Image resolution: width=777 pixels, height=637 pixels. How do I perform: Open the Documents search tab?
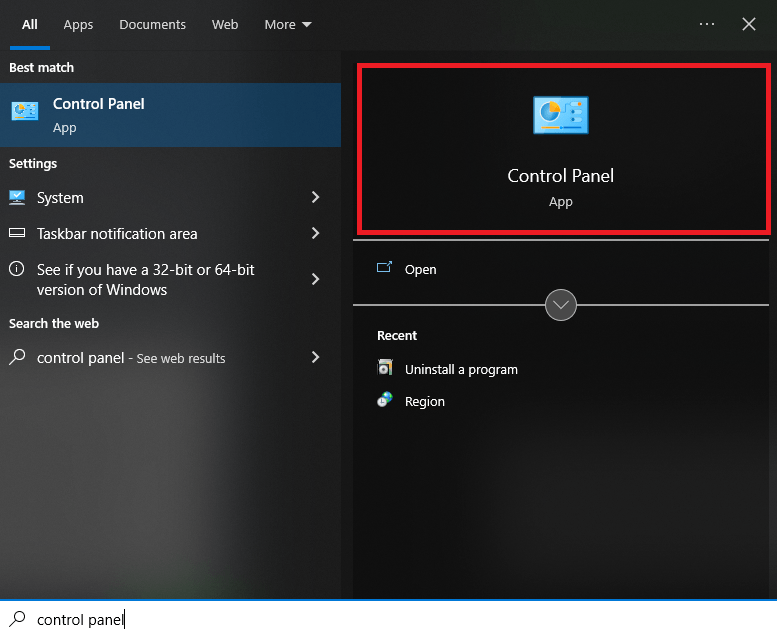pos(153,25)
